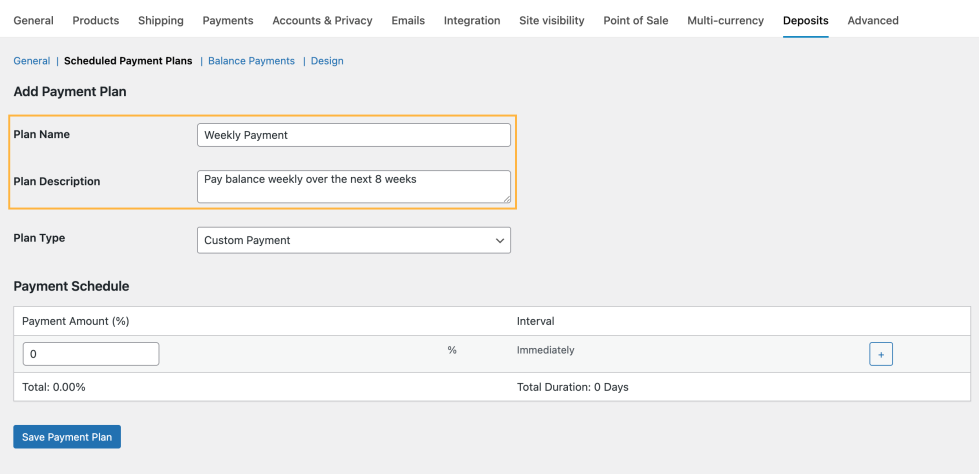
Task: Go to the Balance Payments link
Action: click(251, 61)
